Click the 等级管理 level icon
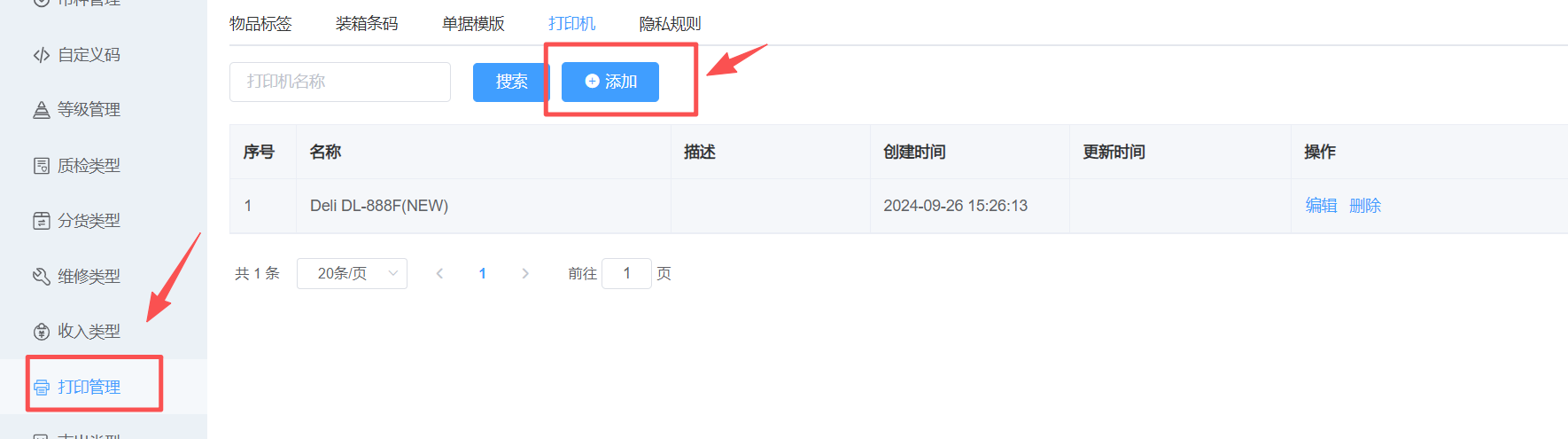The width and height of the screenshot is (1568, 439). tap(41, 110)
